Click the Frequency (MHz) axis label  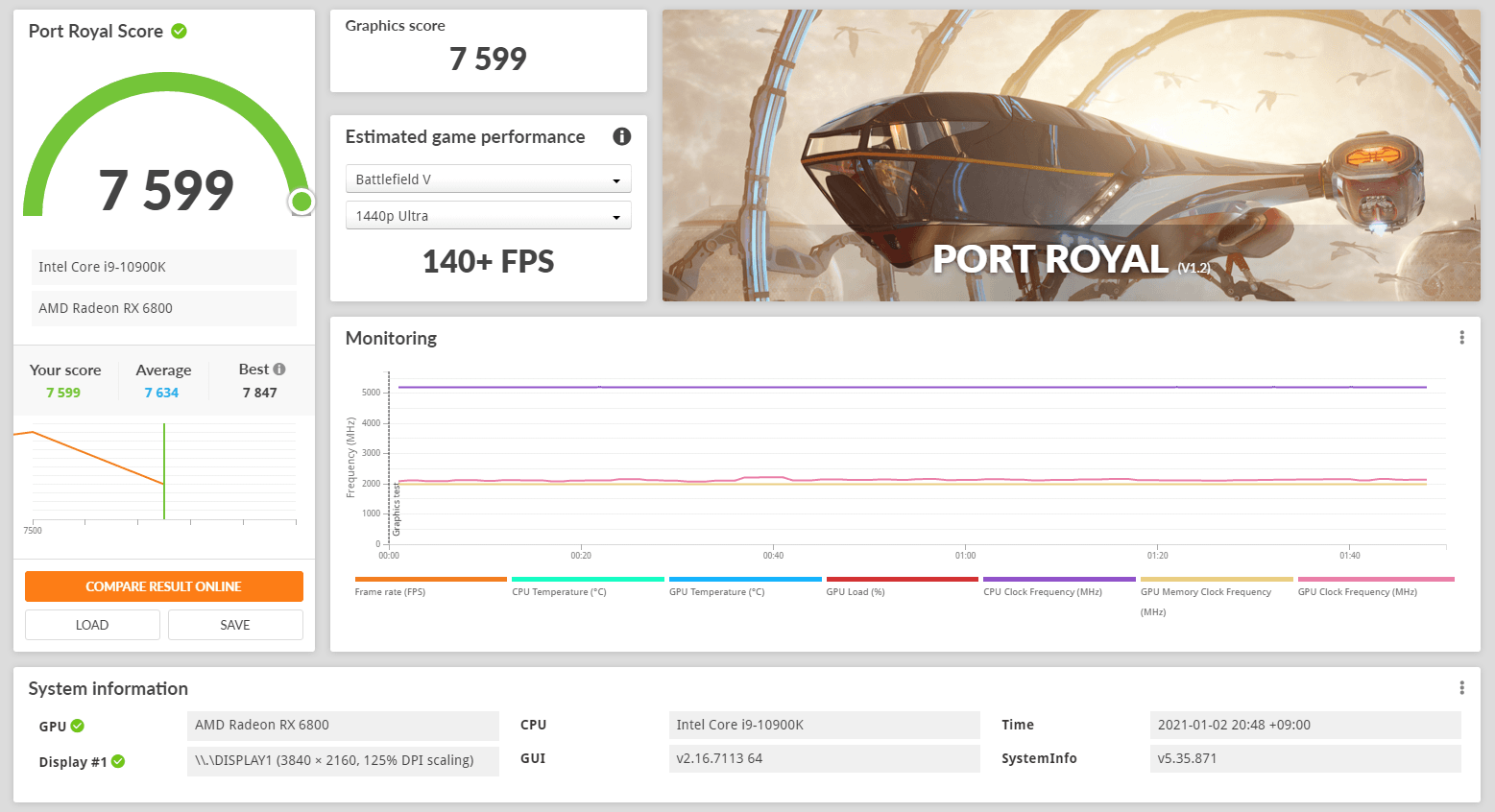[x=351, y=458]
